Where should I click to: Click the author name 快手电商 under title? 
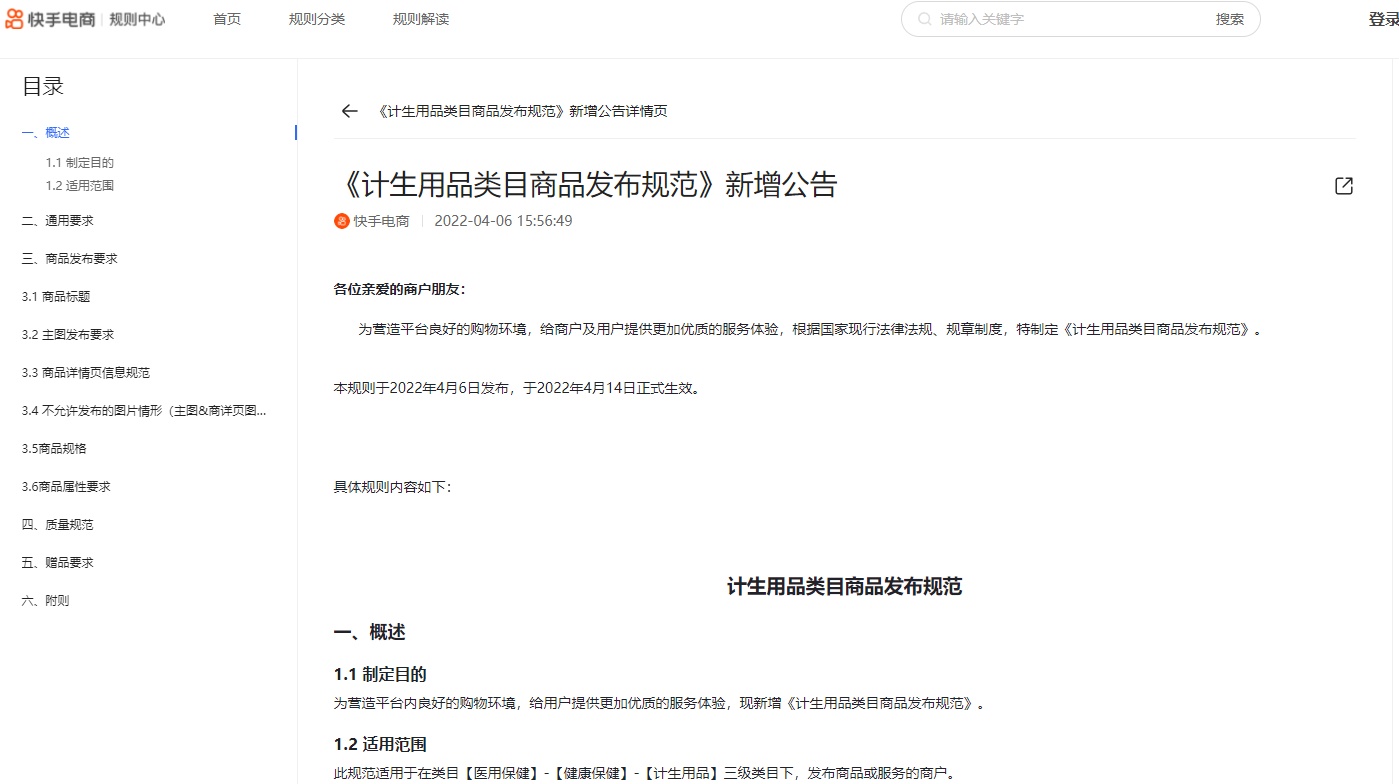click(381, 221)
